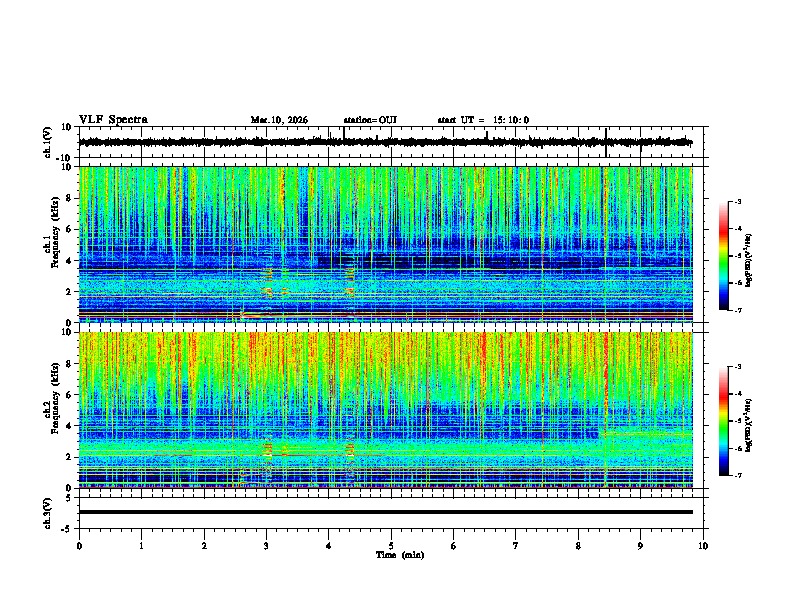This screenshot has height=612, width=792.
Task: Click the "ch.2 Frequency (kHz)" axis label
Action: (x=53, y=398)
